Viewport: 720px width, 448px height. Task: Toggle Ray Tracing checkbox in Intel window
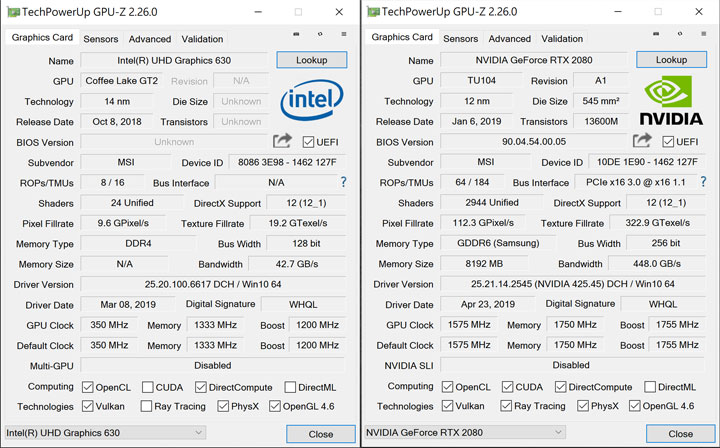point(146,406)
